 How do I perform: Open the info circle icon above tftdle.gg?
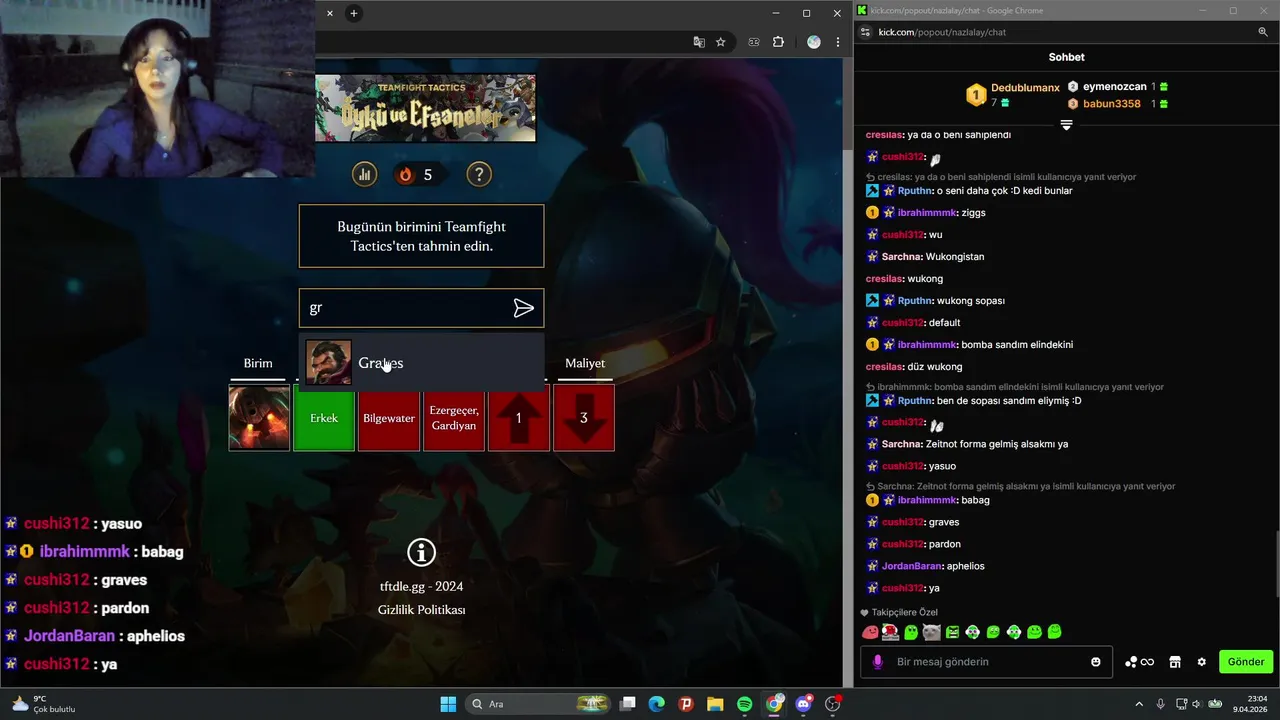click(x=422, y=552)
